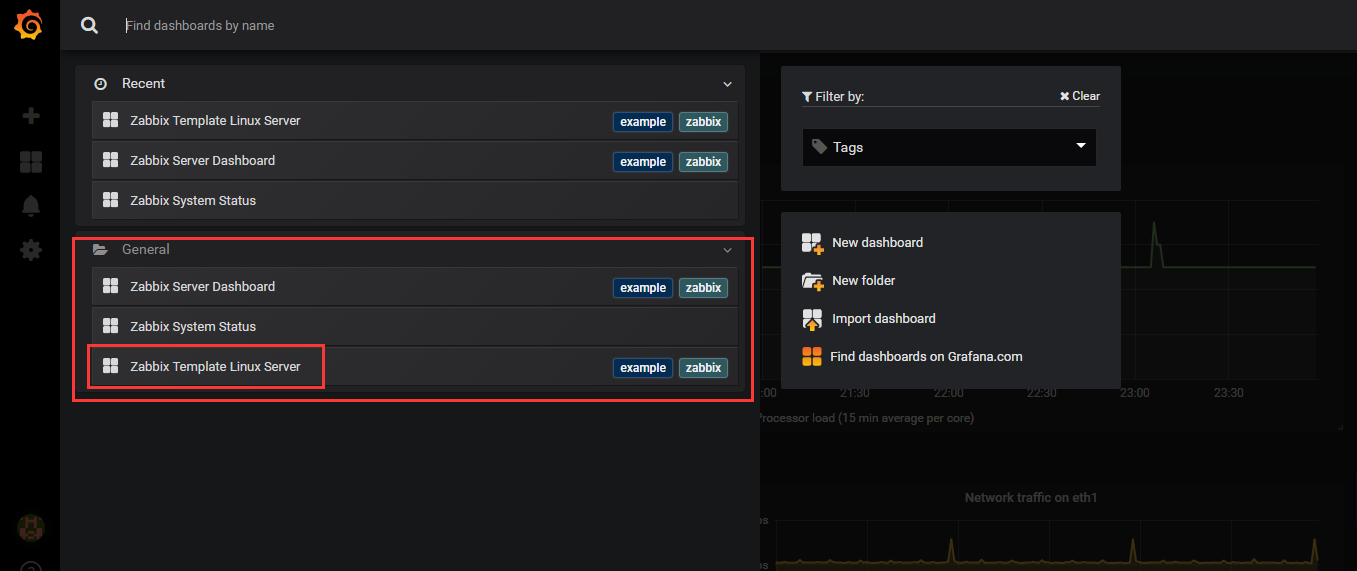Viewport: 1357px width, 571px height.
Task: Open Zabbix Template Linux Server under Recent
Action: click(x=415, y=121)
